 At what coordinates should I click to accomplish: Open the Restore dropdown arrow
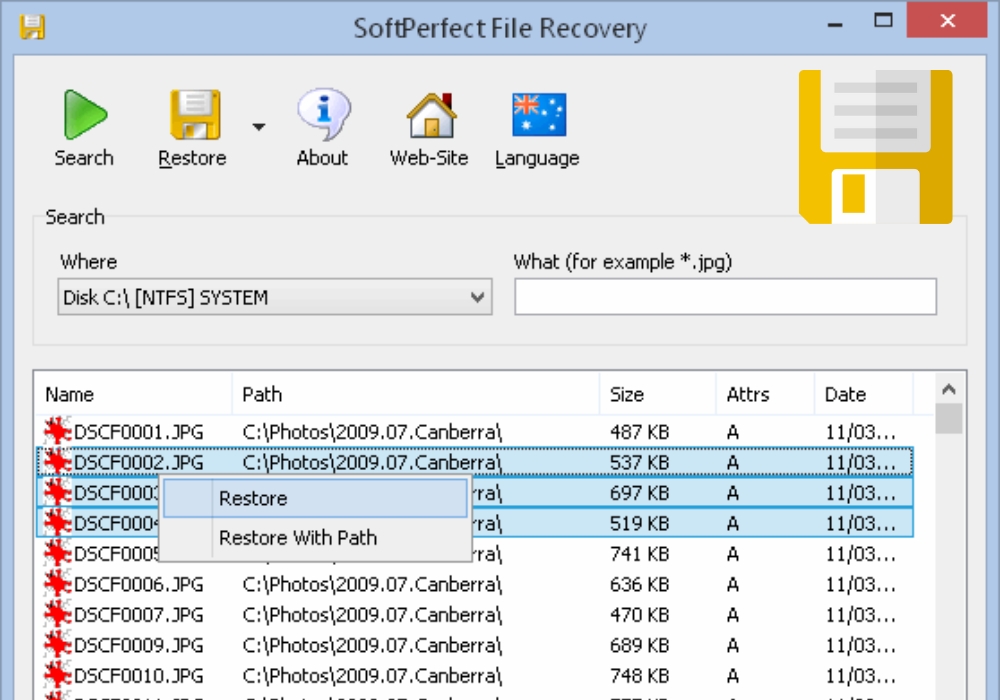[258, 127]
